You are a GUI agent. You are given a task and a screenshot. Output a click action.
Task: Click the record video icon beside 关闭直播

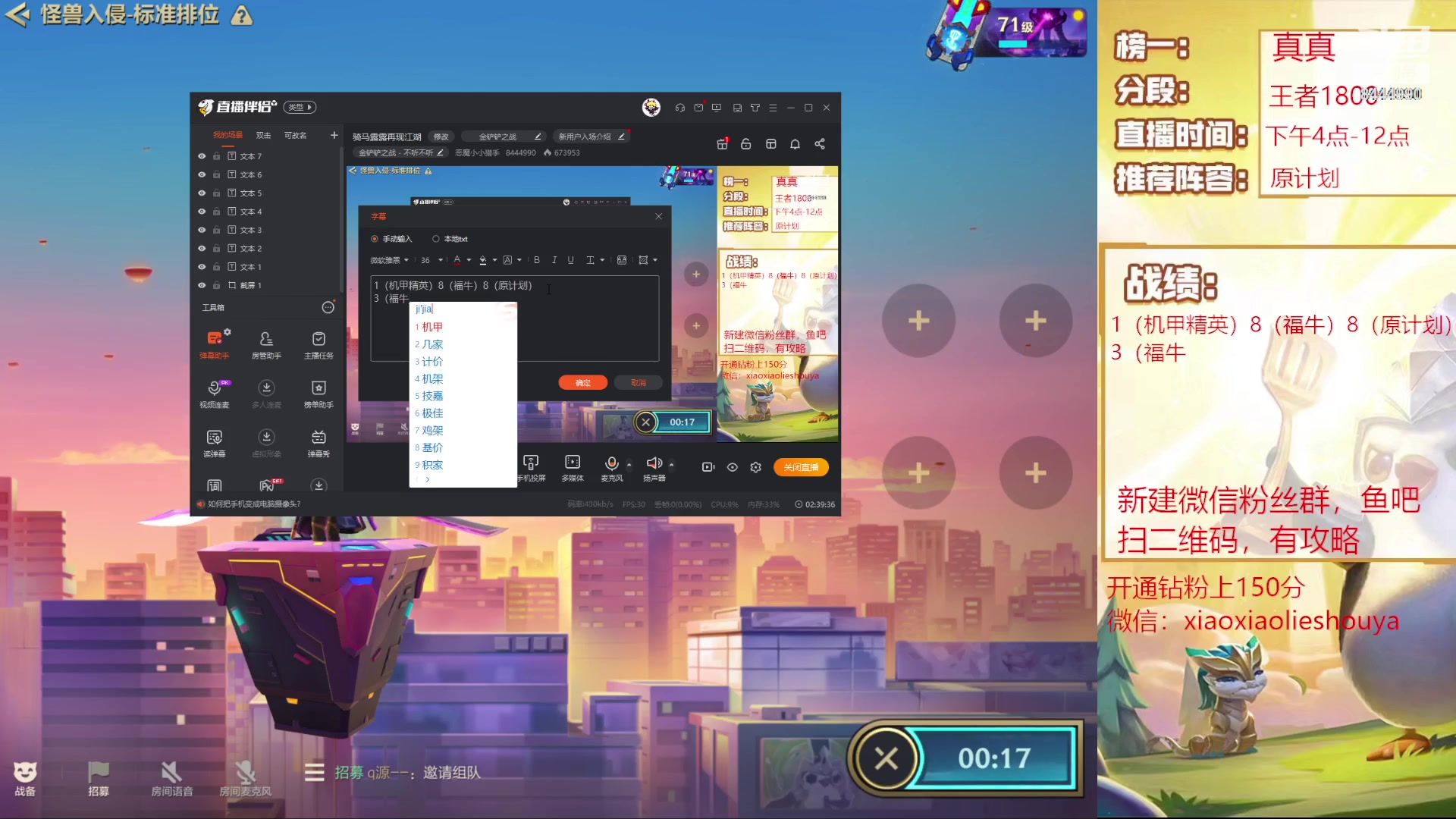pyautogui.click(x=708, y=467)
